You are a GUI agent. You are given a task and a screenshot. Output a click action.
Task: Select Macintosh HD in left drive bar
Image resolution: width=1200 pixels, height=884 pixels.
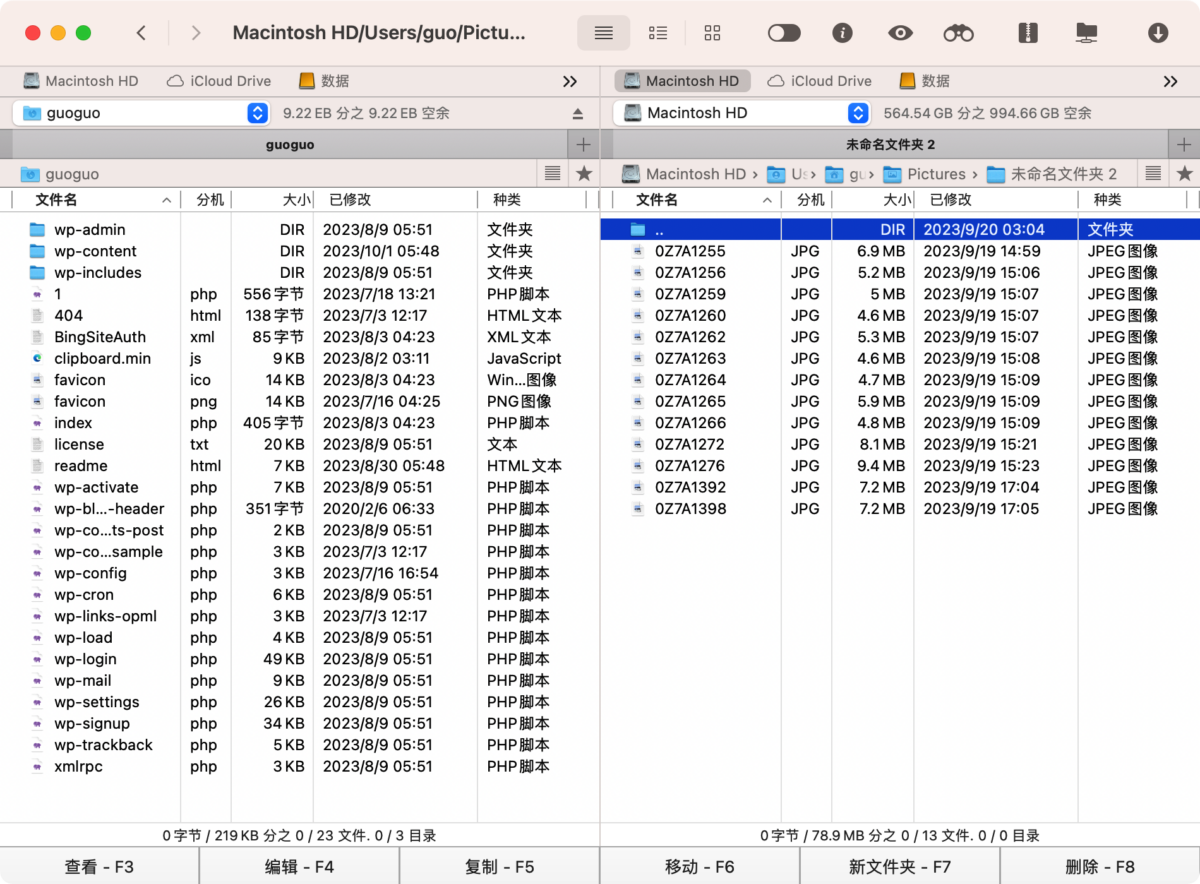click(81, 81)
